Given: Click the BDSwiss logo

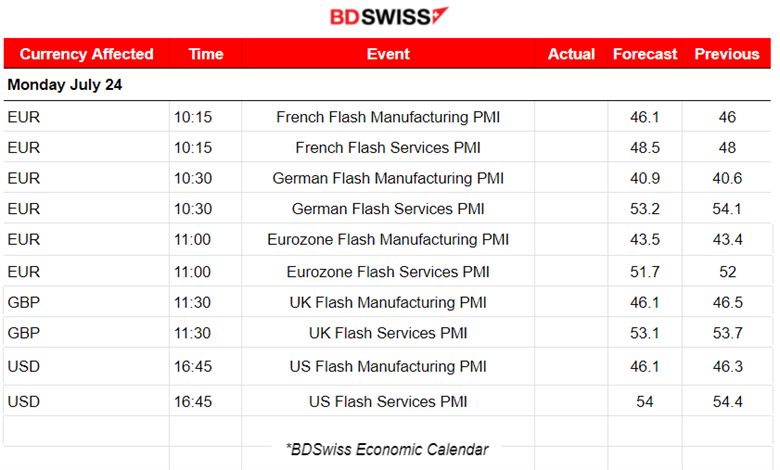Looking at the screenshot, I should point(389,16).
